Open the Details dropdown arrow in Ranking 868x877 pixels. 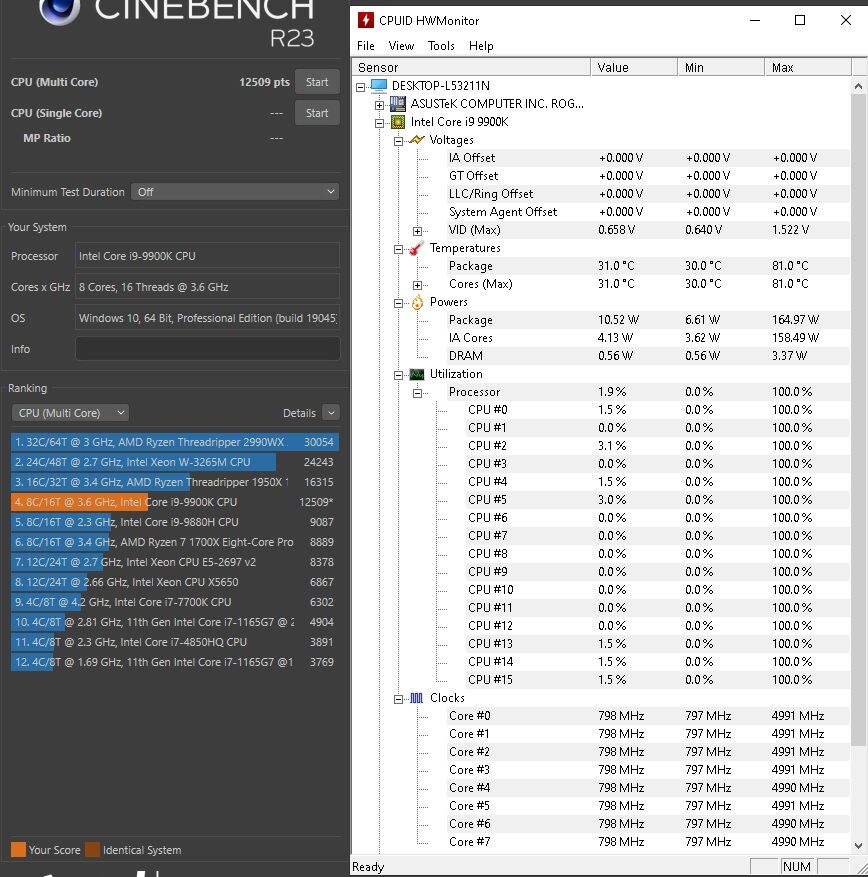[331, 413]
